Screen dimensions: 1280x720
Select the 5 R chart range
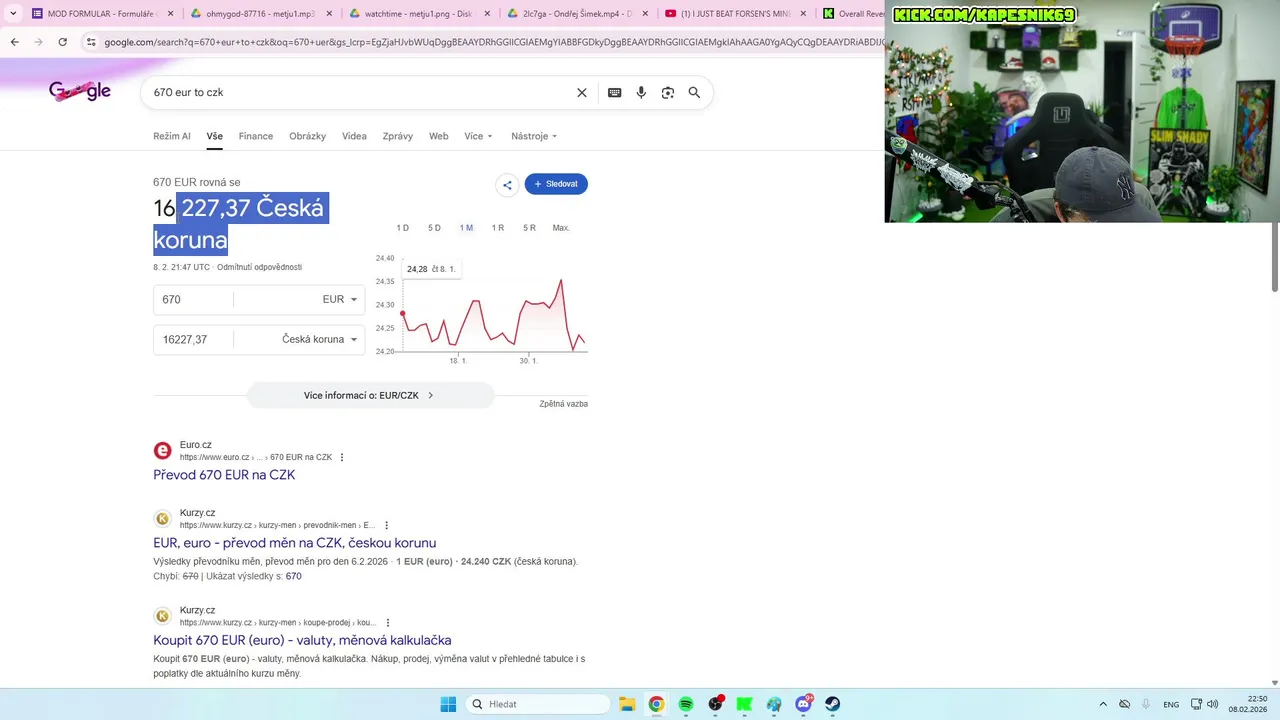[x=529, y=228]
